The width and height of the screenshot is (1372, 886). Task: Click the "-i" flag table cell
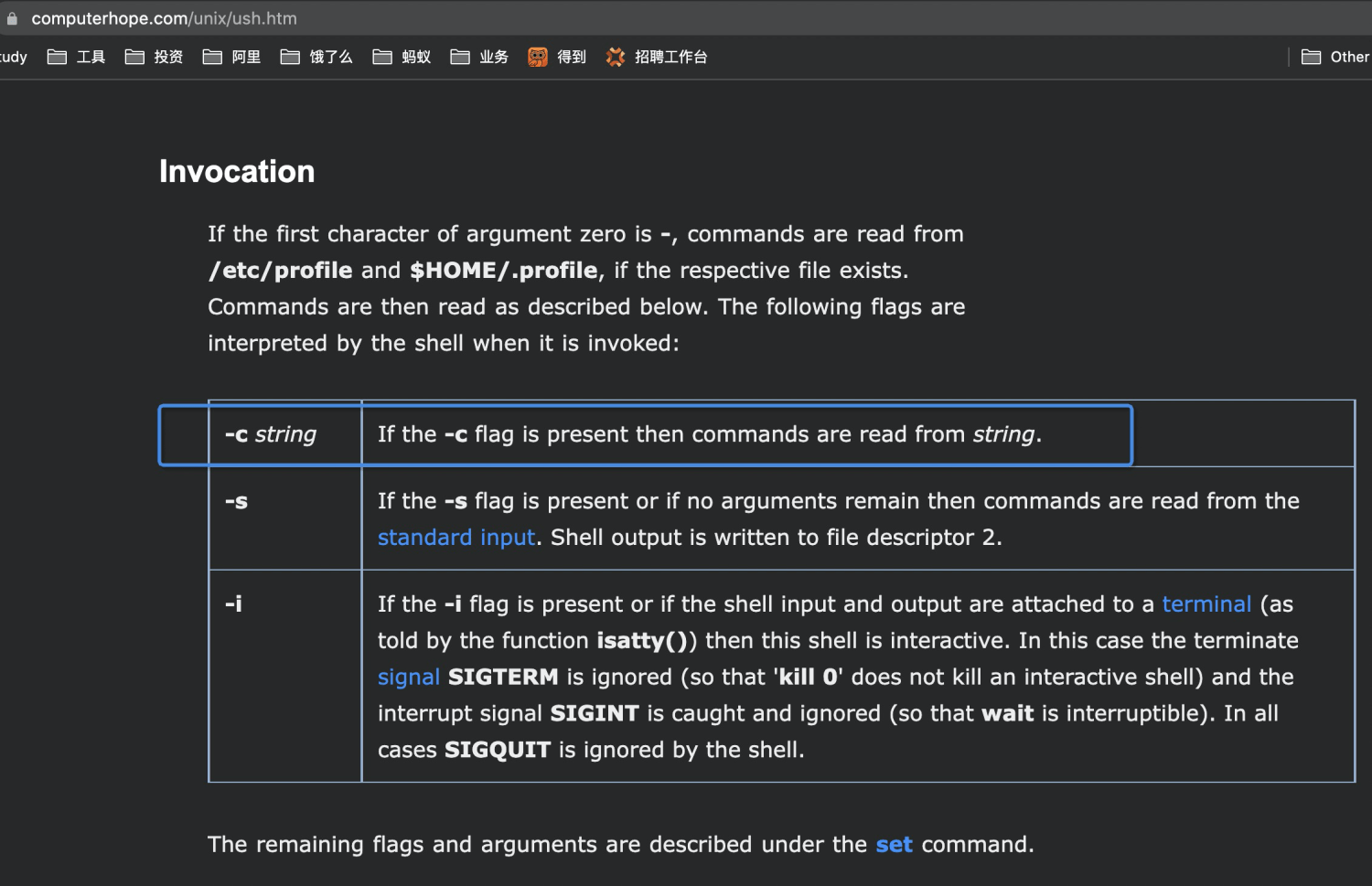point(234,604)
